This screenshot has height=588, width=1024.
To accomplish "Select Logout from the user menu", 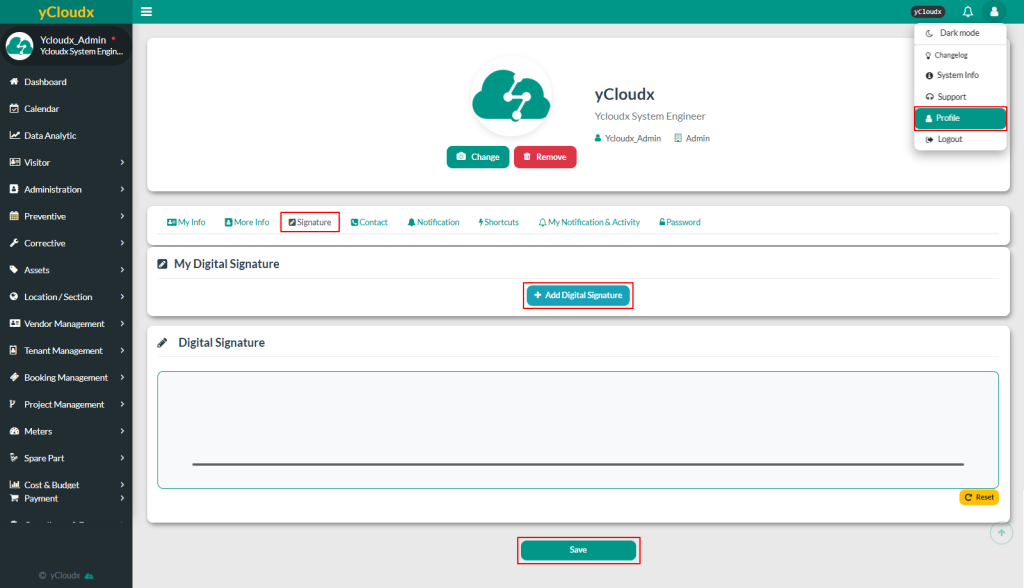I will (949, 140).
